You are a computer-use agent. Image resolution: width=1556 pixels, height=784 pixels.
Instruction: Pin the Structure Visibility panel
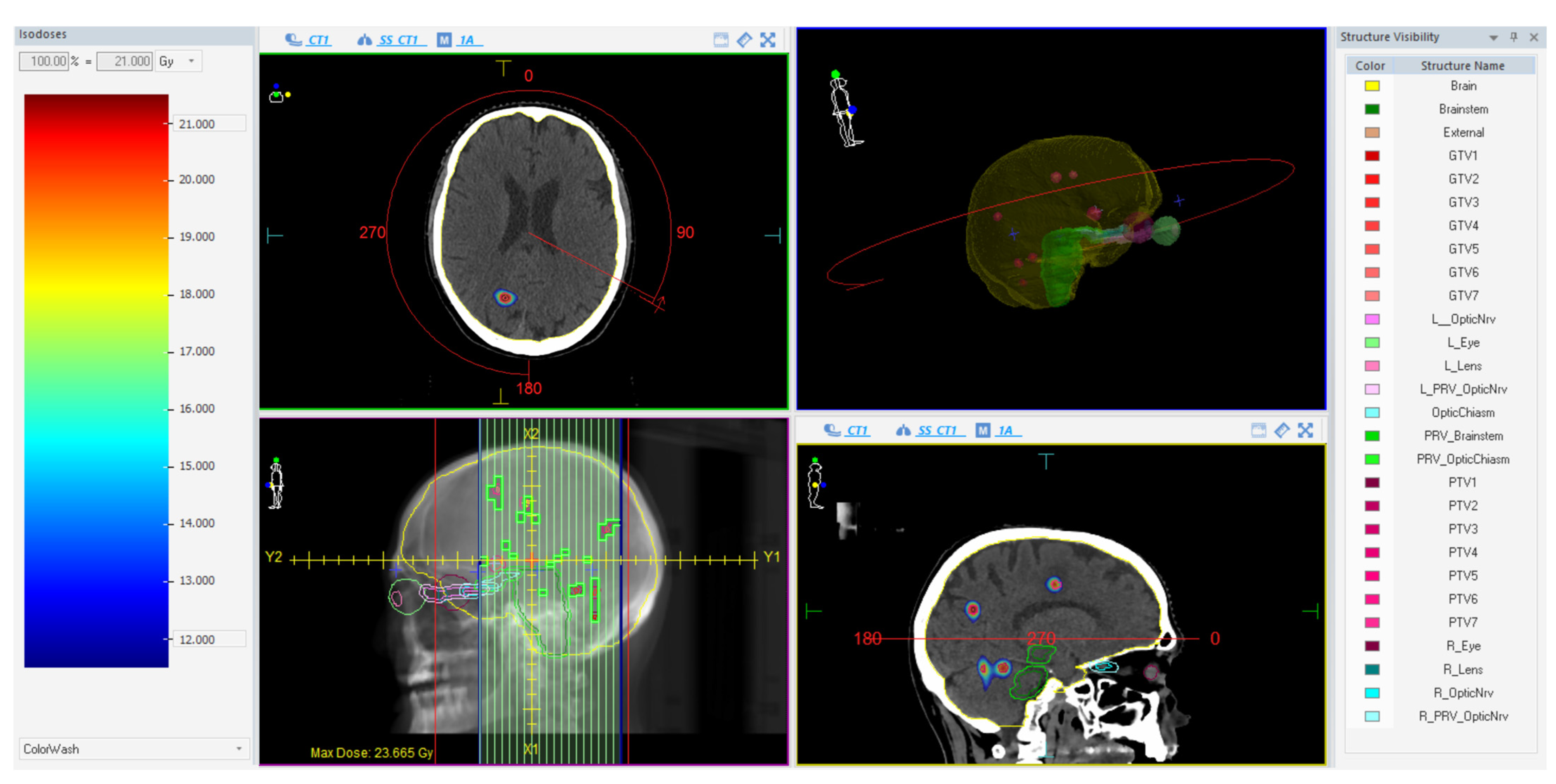(x=1514, y=37)
